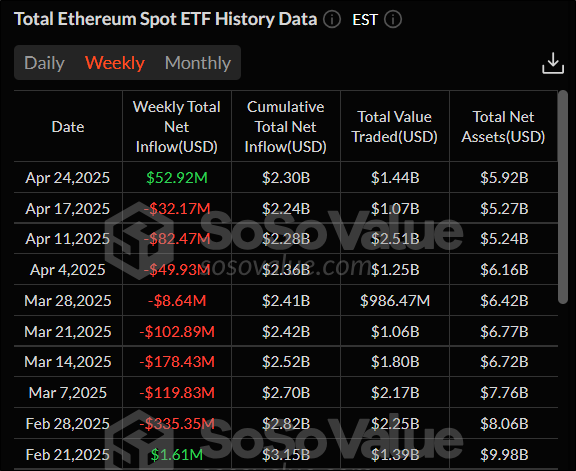The width and height of the screenshot is (576, 471).
Task: Click the EST timezone label
Action: [365, 19]
